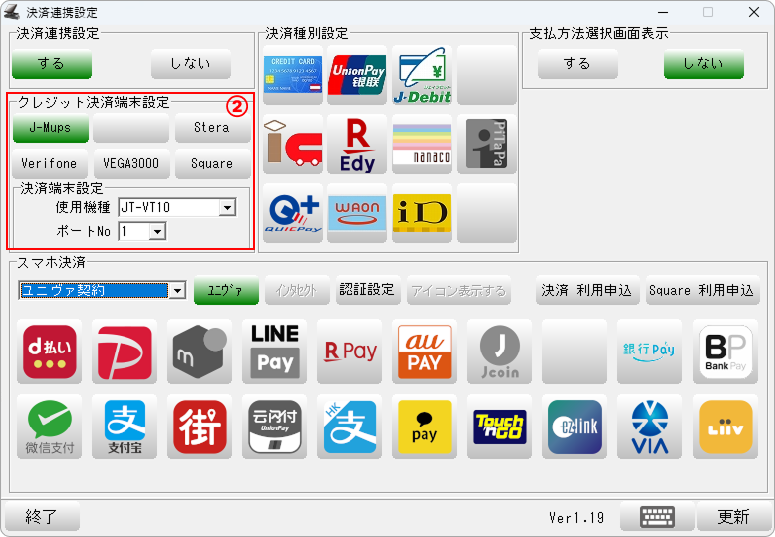This screenshot has height=537, width=775.
Task: Click the Rakuten Edy payment icon
Action: [357, 144]
